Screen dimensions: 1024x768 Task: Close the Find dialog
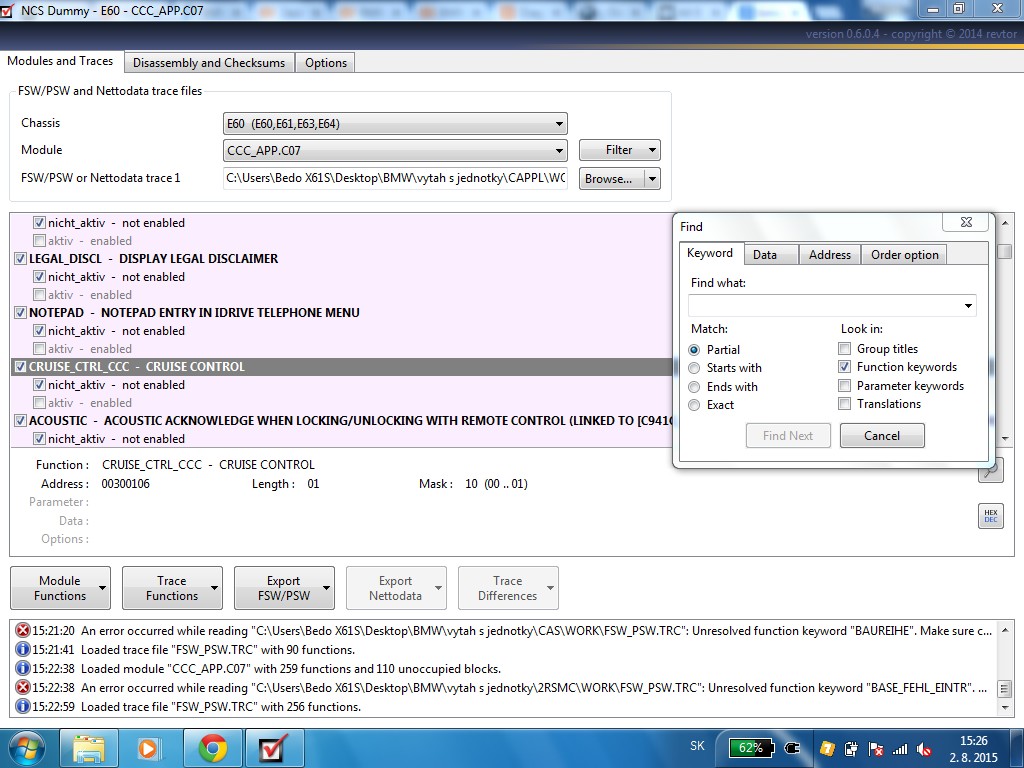coord(967,222)
